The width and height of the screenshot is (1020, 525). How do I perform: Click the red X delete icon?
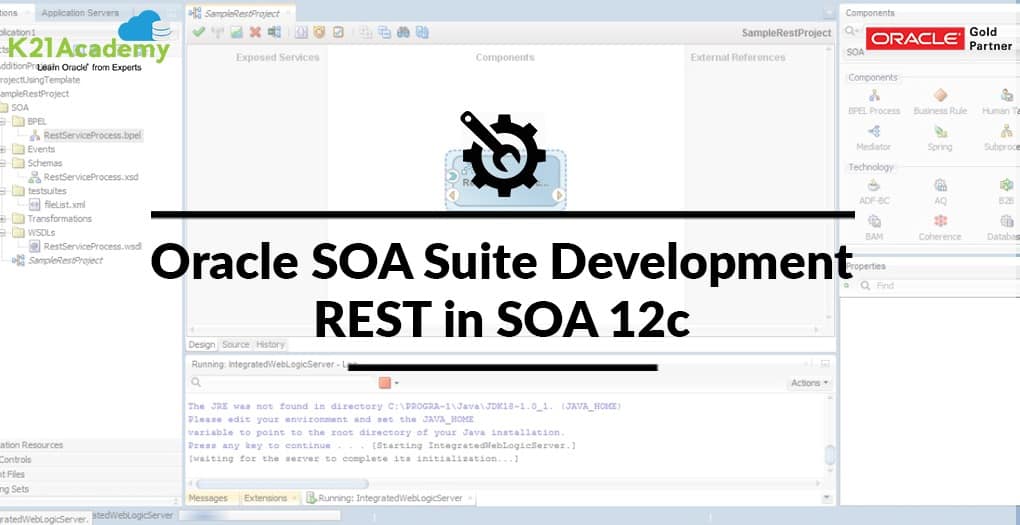[x=255, y=32]
